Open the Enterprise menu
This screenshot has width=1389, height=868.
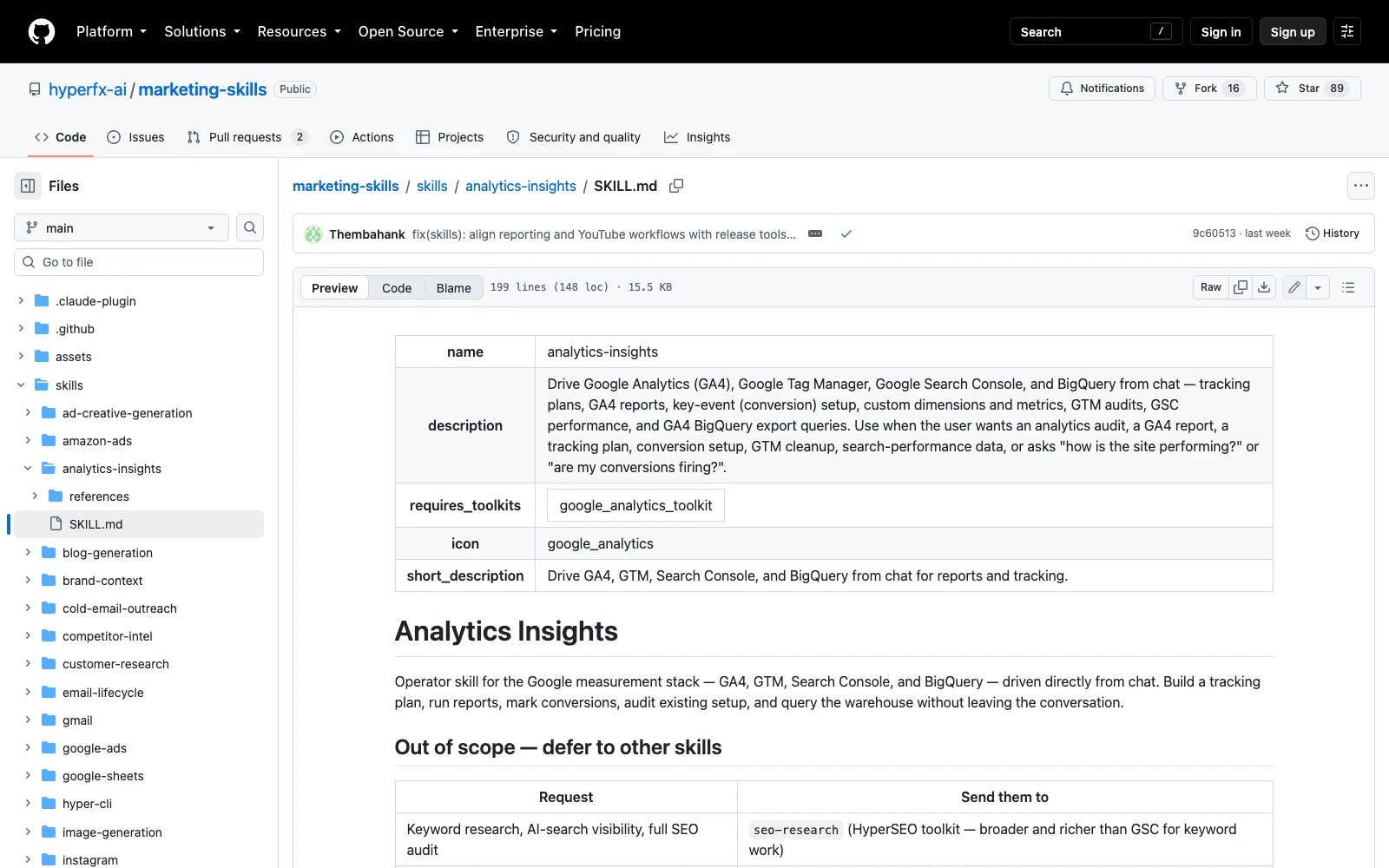[x=516, y=31]
